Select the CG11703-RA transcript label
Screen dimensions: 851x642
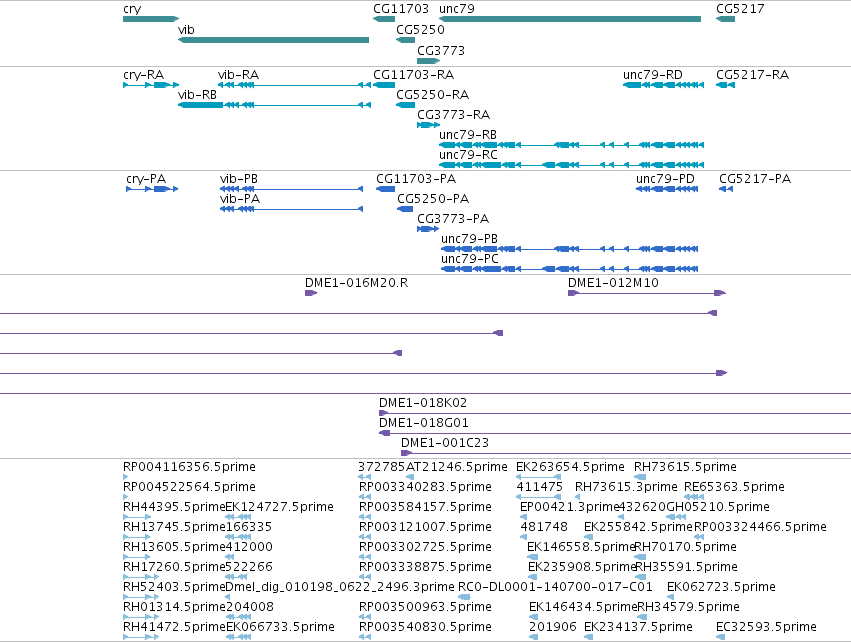tap(413, 75)
